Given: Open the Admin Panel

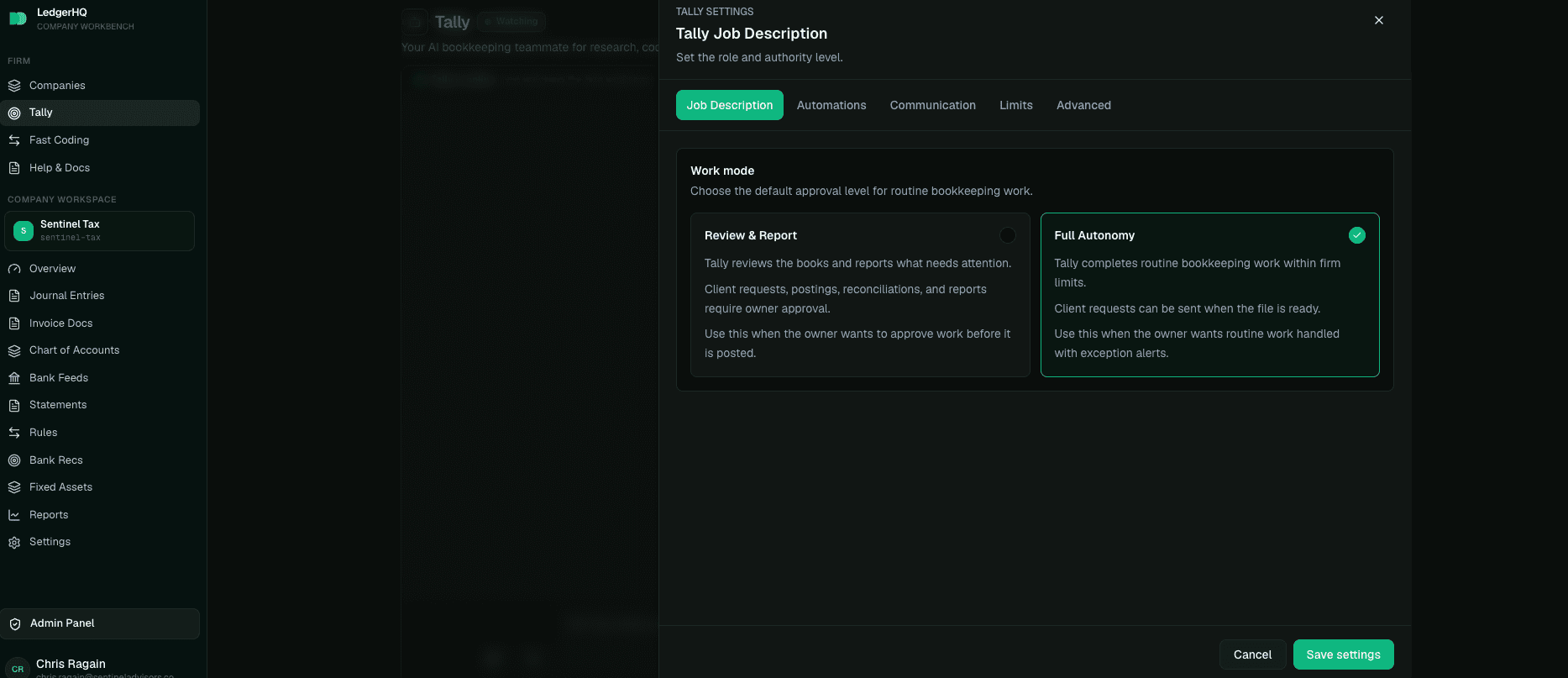Looking at the screenshot, I should pyautogui.click(x=100, y=623).
